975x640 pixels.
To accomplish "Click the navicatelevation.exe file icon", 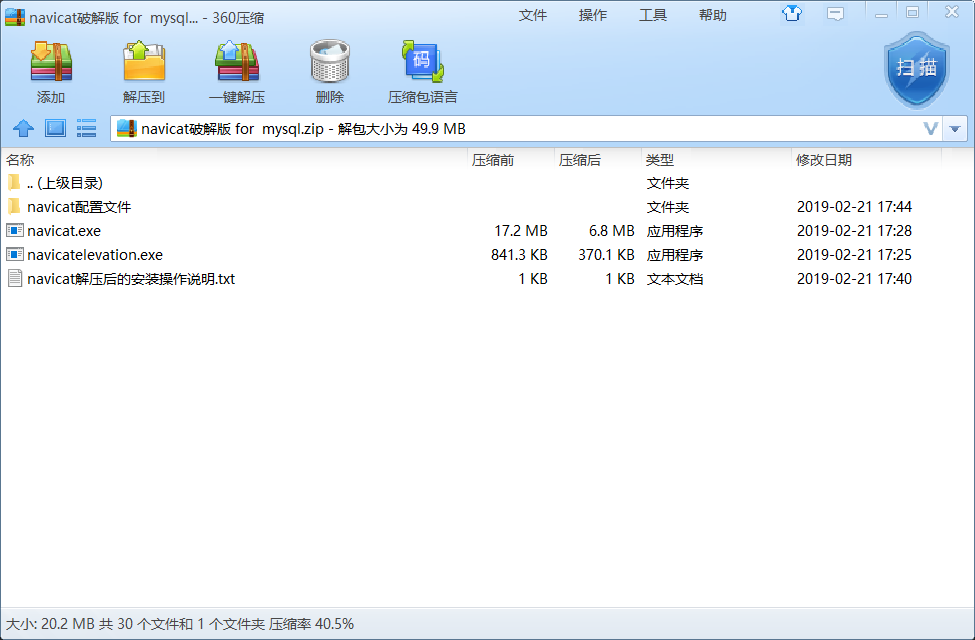I will click(15, 254).
